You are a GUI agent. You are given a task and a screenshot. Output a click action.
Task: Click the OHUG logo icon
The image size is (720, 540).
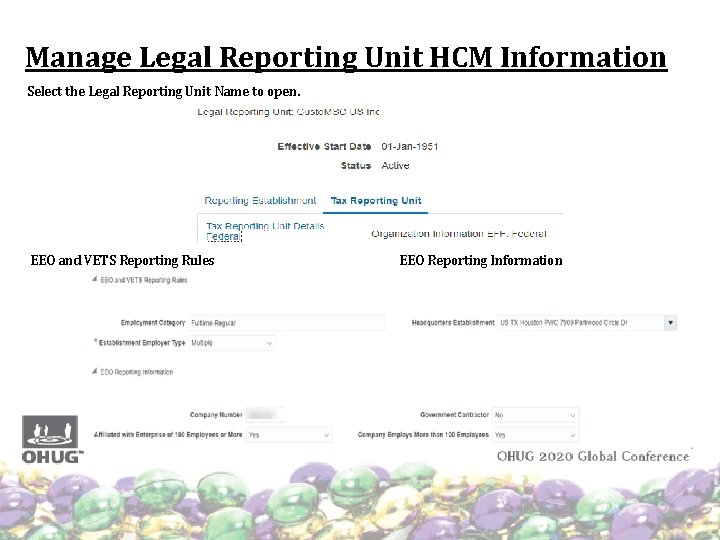[50, 439]
